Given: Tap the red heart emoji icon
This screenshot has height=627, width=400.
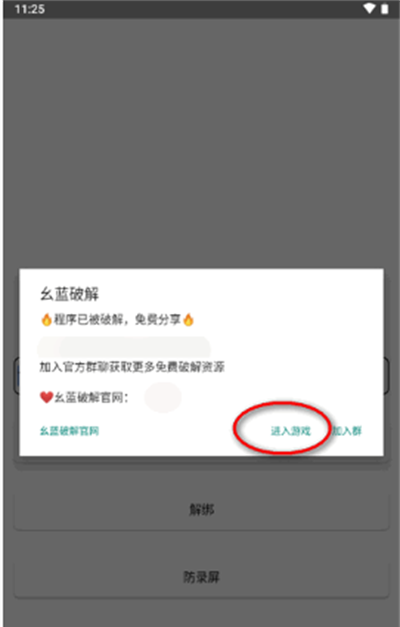Looking at the screenshot, I should pyautogui.click(x=46, y=397).
